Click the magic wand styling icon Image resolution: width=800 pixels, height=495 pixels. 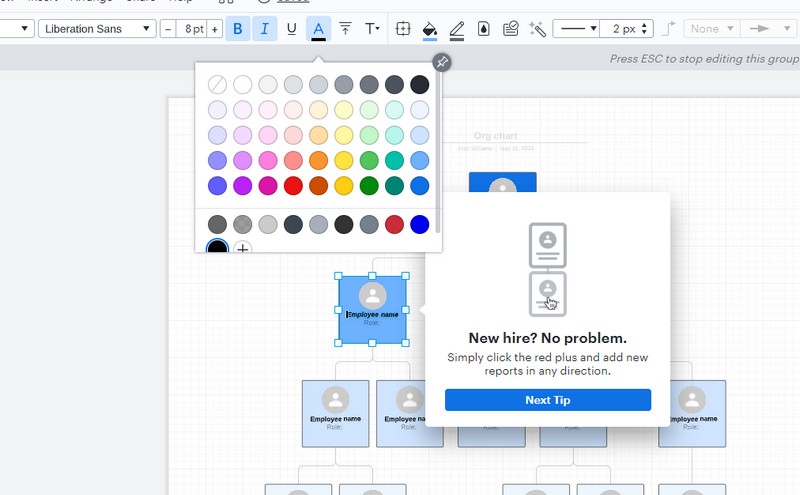tap(537, 29)
